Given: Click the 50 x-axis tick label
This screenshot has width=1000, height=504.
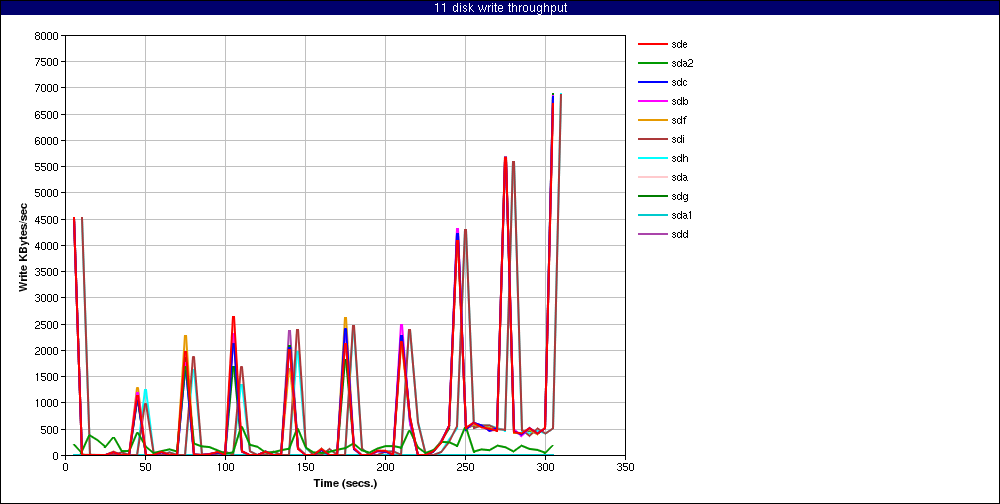Looking at the screenshot, I should (145, 467).
